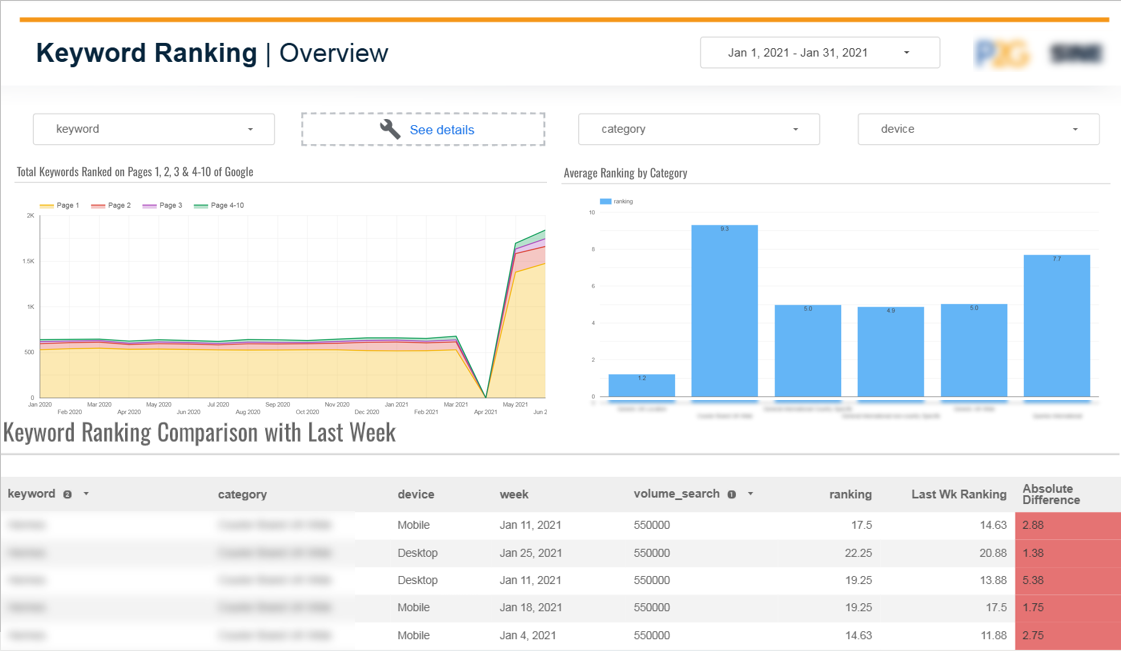This screenshot has height=651, width=1121.
Task: Click the info icon next to keyword header
Action: click(x=68, y=494)
